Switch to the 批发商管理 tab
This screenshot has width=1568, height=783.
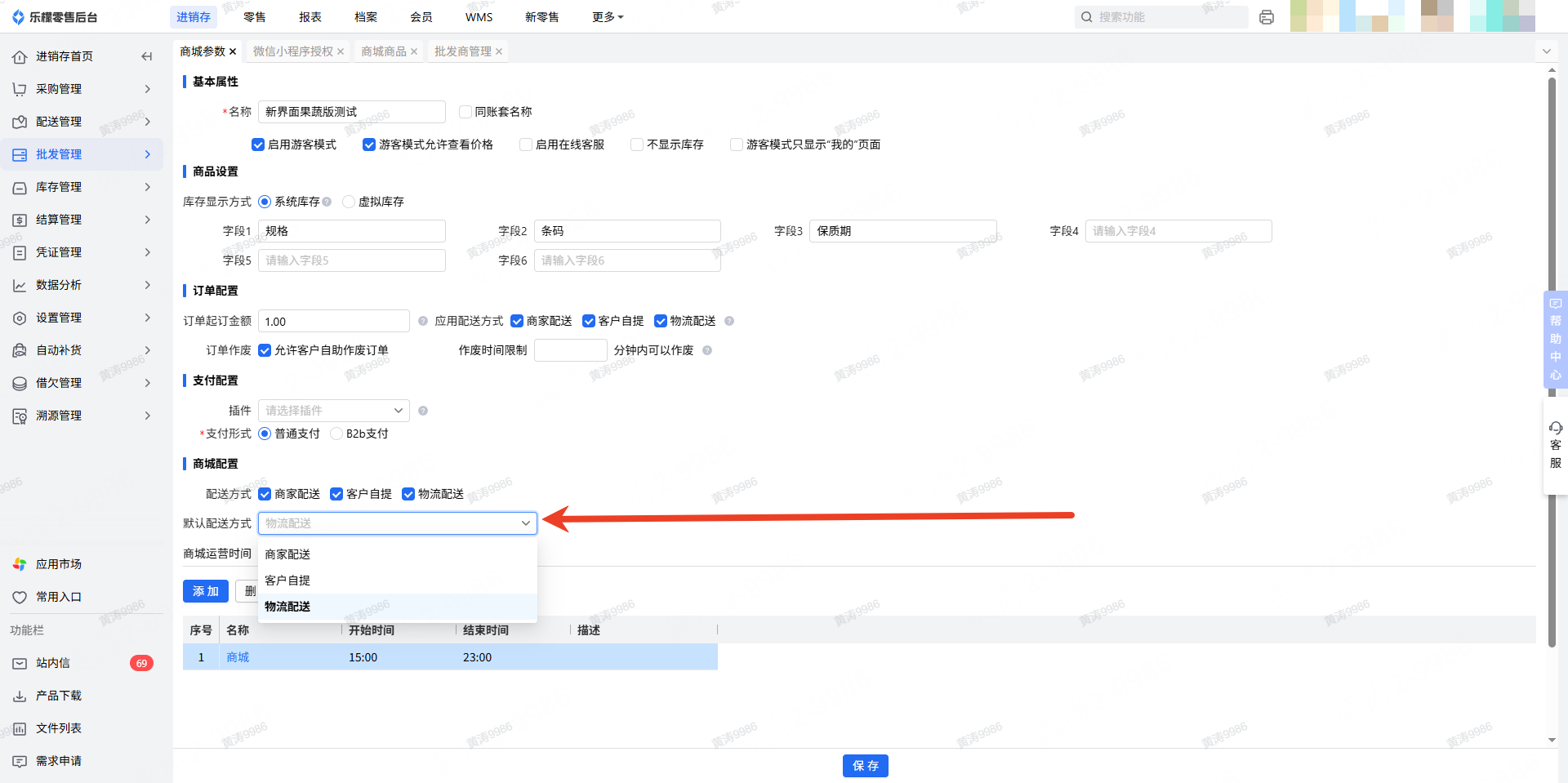(463, 51)
